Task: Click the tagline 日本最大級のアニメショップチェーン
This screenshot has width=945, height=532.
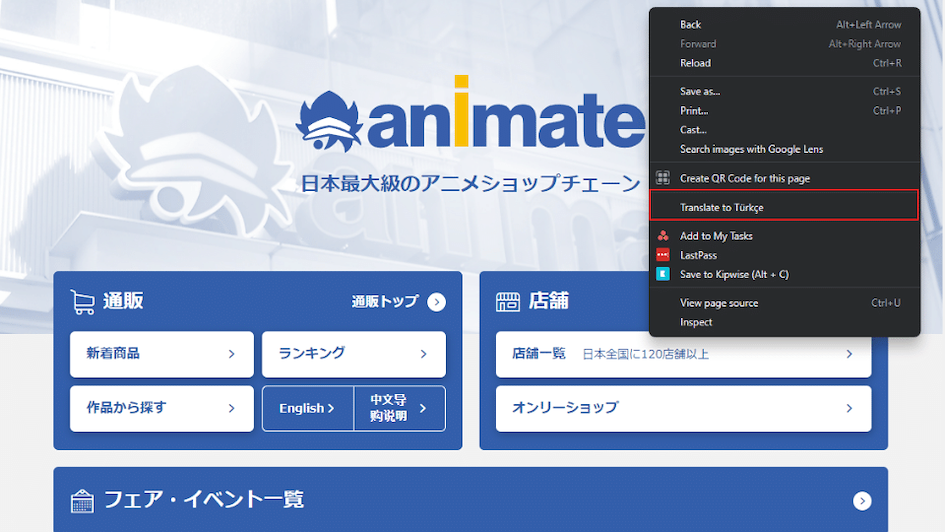Action: [470, 183]
